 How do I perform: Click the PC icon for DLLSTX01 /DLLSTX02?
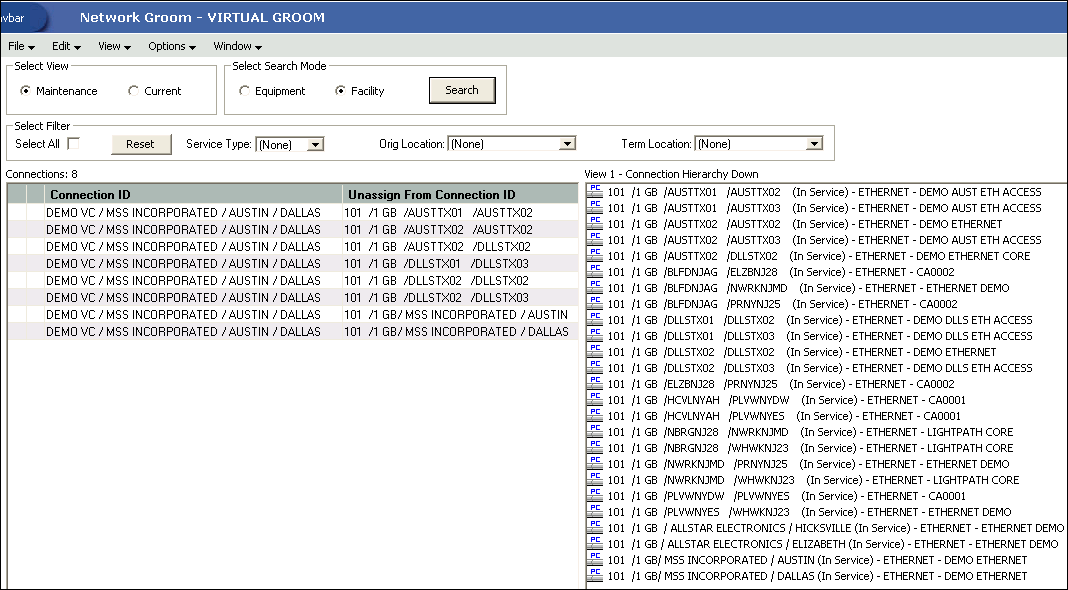click(594, 319)
